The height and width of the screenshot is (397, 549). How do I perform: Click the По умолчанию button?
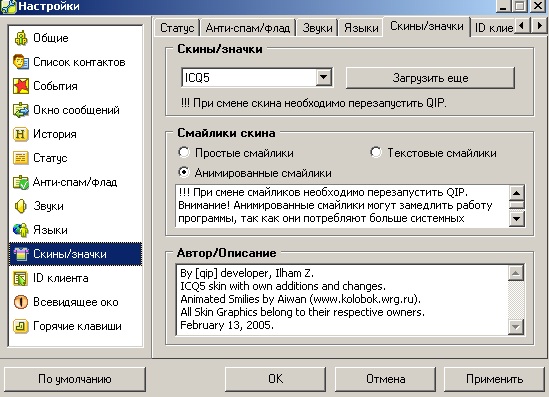tap(75, 379)
